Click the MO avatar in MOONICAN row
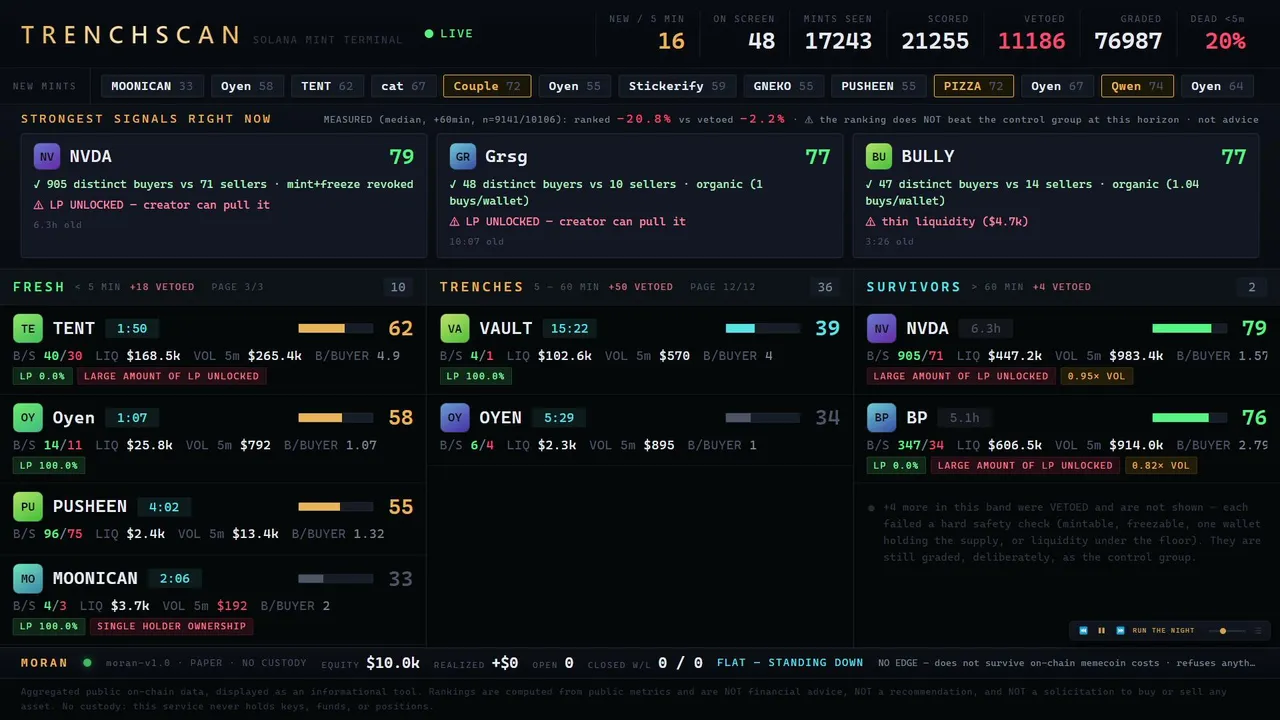The image size is (1280, 720). tap(28, 578)
